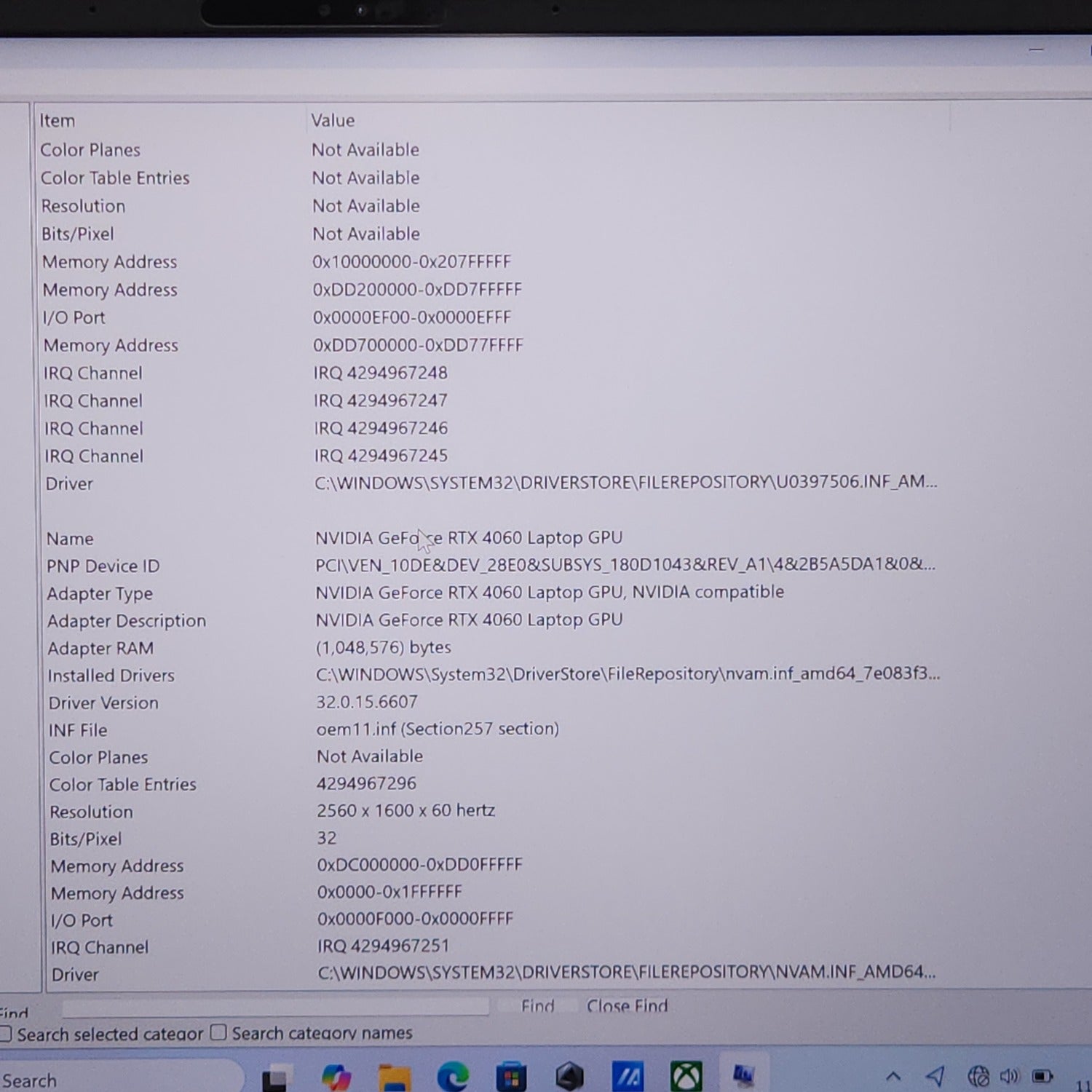
Task: Expand hidden system tray icons chevron
Action: pos(893,1075)
